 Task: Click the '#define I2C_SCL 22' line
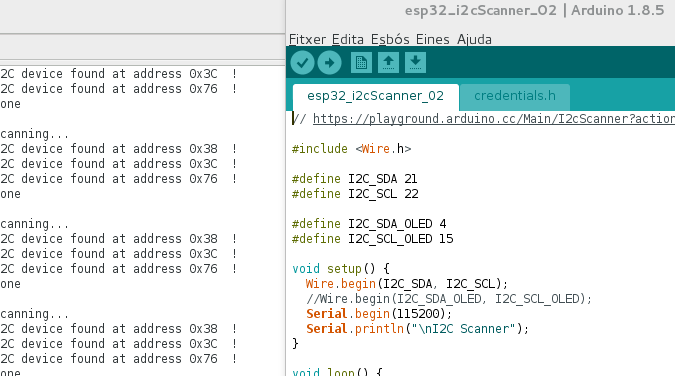[355, 194]
